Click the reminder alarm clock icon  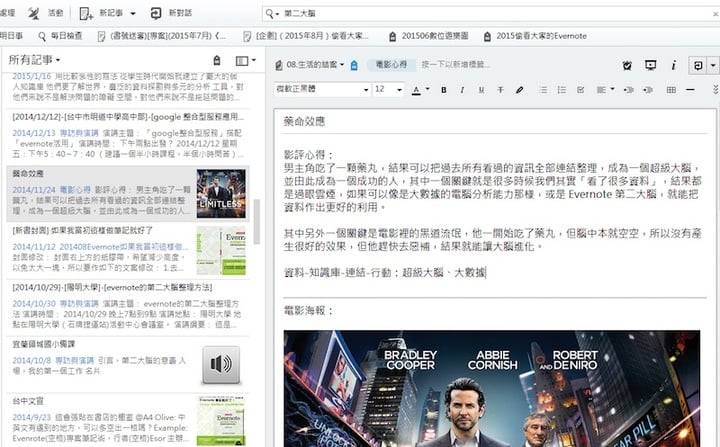(627, 65)
